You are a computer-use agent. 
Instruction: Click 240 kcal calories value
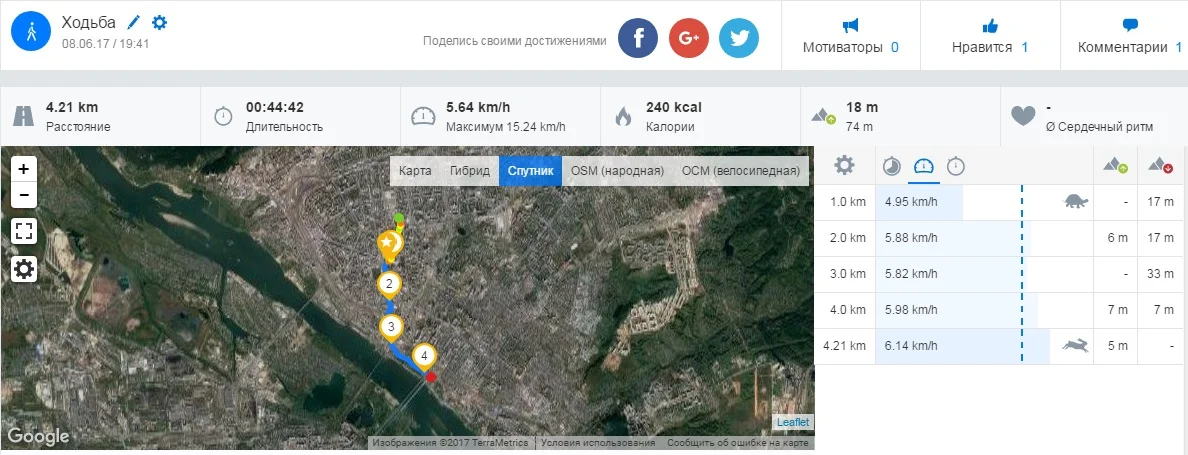(x=674, y=108)
